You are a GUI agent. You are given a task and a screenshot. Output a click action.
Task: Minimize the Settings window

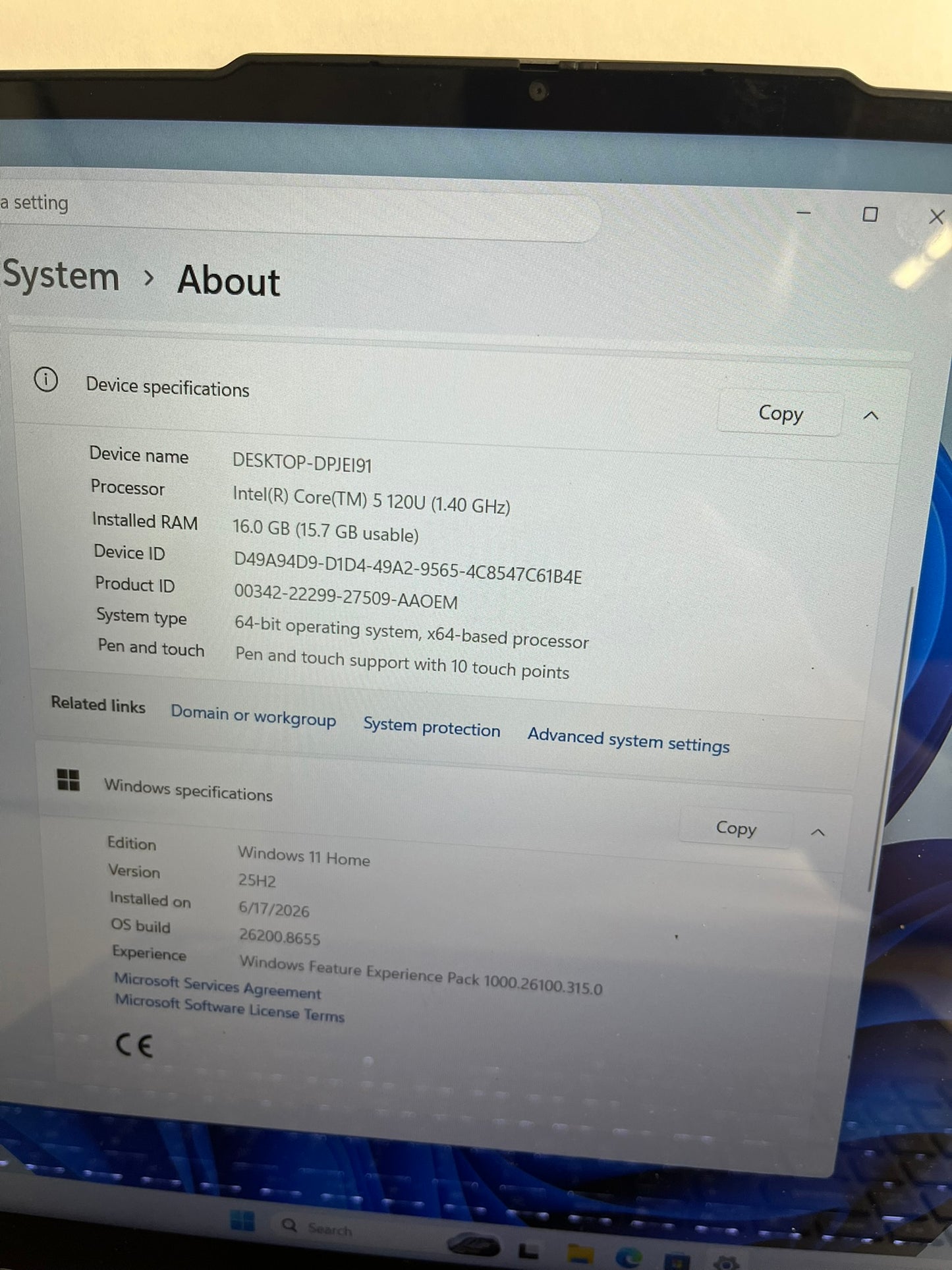pos(803,213)
